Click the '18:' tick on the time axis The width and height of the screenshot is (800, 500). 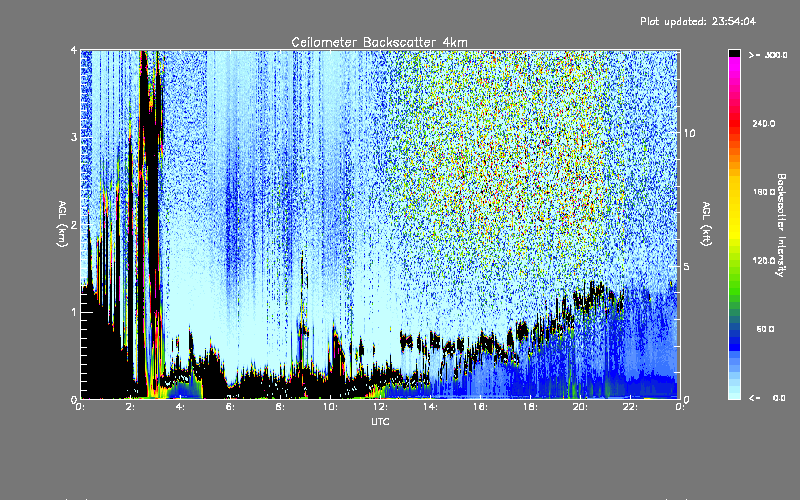coord(530,407)
